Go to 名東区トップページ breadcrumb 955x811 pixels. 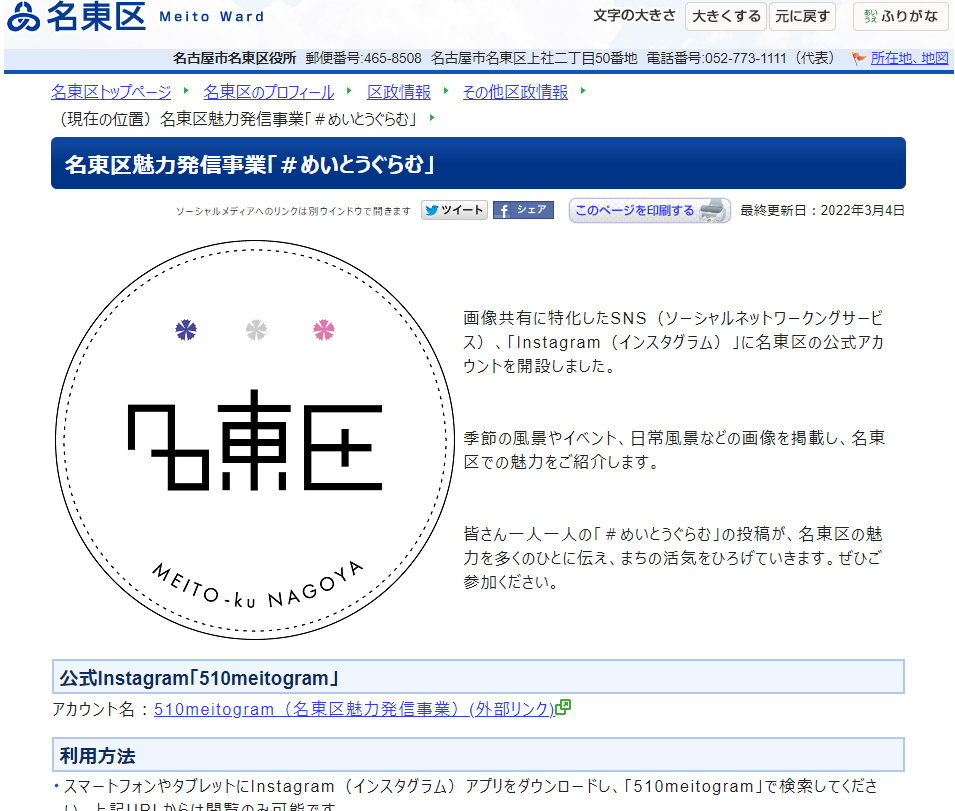tap(111, 92)
